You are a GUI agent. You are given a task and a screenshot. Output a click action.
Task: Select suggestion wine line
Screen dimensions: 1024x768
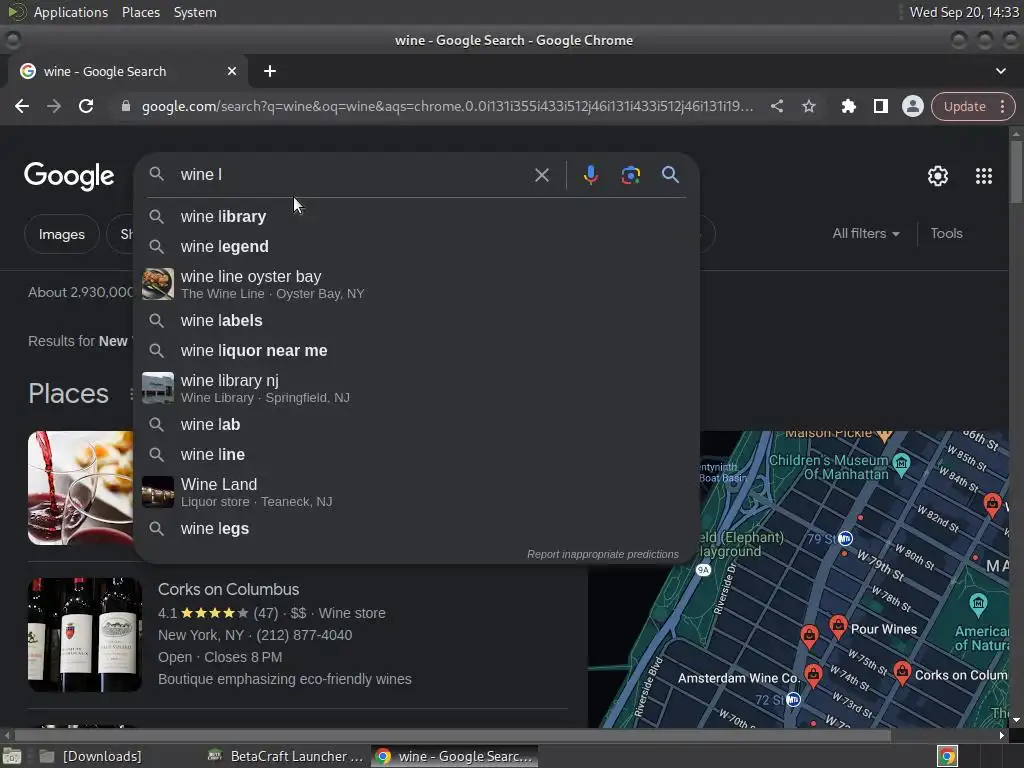coord(417,455)
